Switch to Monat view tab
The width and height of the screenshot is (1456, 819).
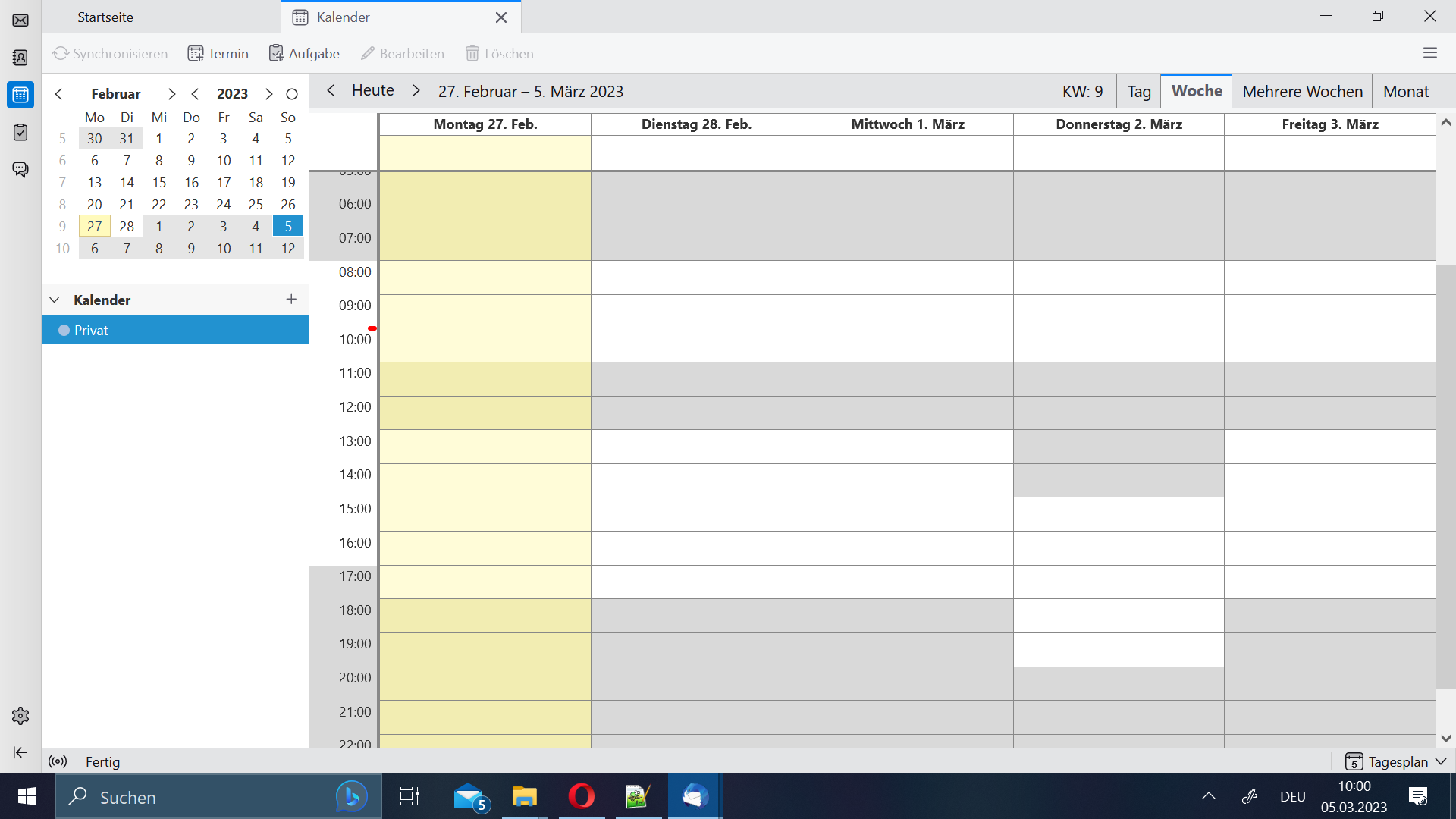coord(1405,92)
